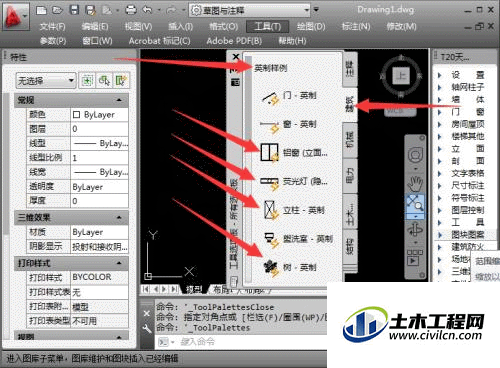Click the 图层控制 item in T20 menu
Image resolution: width=500 pixels, height=368 pixels.
pyautogui.click(x=468, y=210)
